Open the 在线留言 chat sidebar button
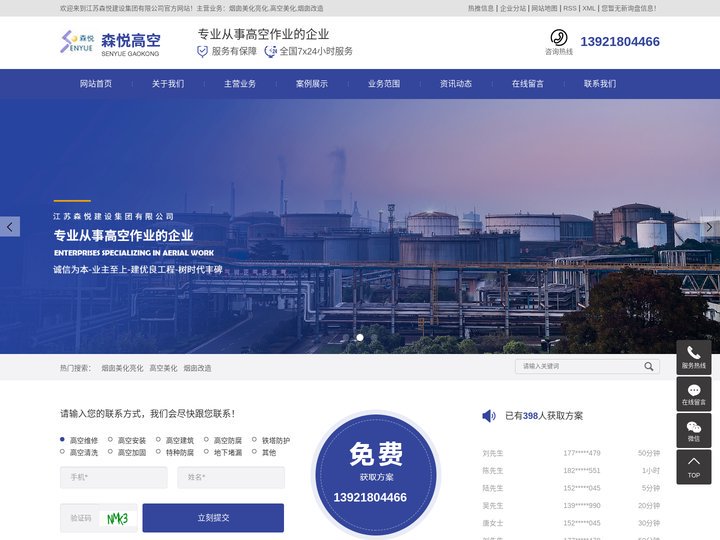Screen dimensions: 720x540 (693, 394)
